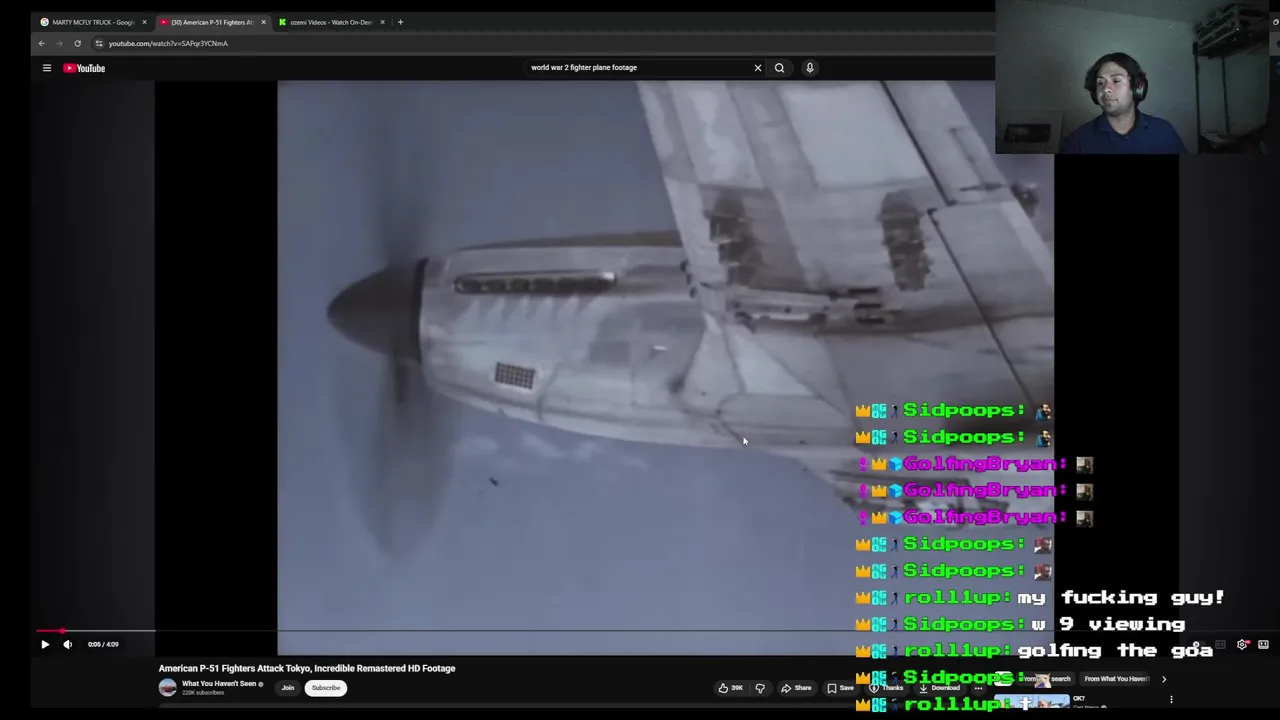1280x720 pixels.
Task: Click the P-51 video title text
Action: coord(307,669)
